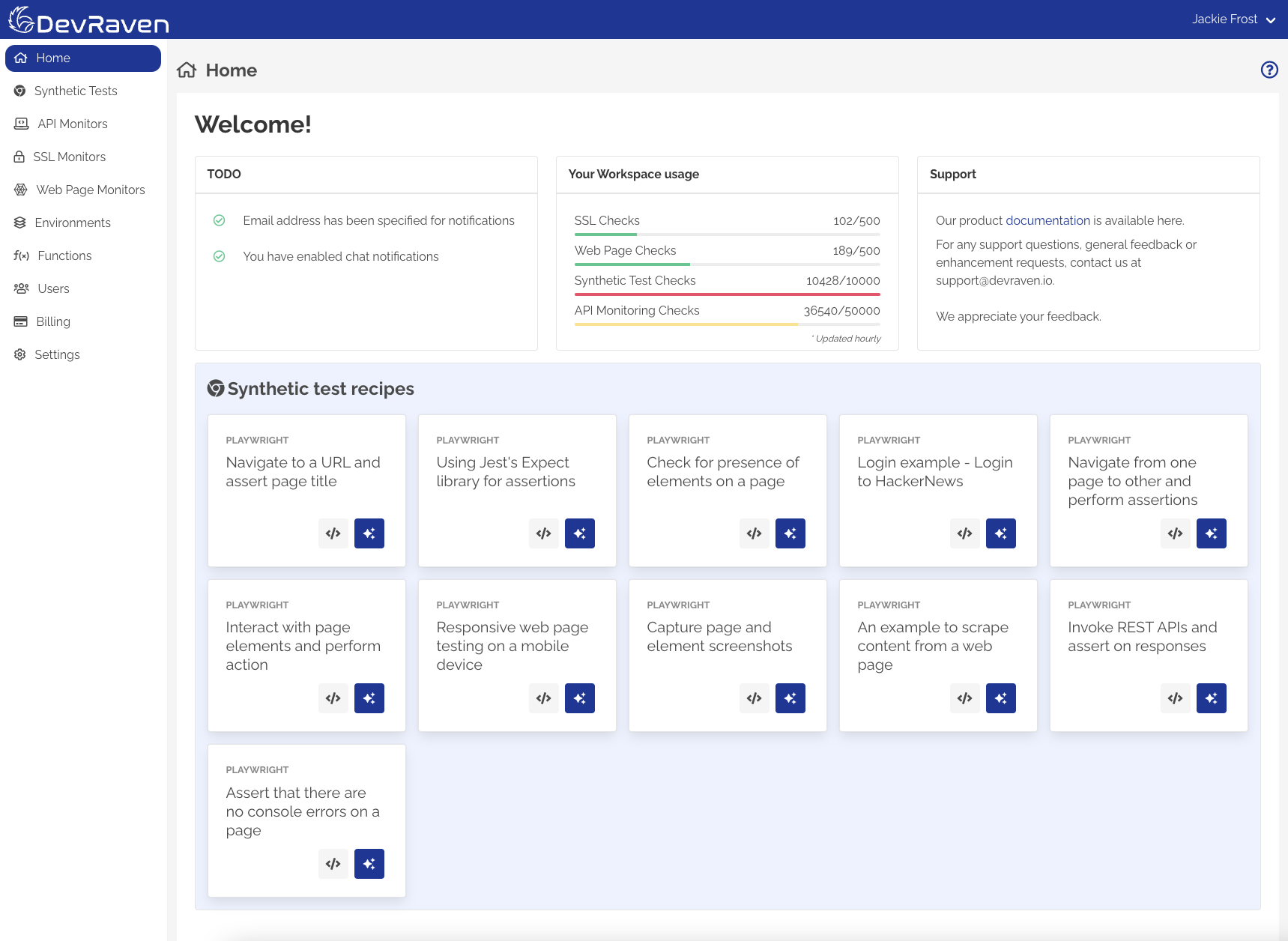Click sparkle button on Login HackerNews recipe
Screen dimensions: 1288x941
(x=1000, y=533)
